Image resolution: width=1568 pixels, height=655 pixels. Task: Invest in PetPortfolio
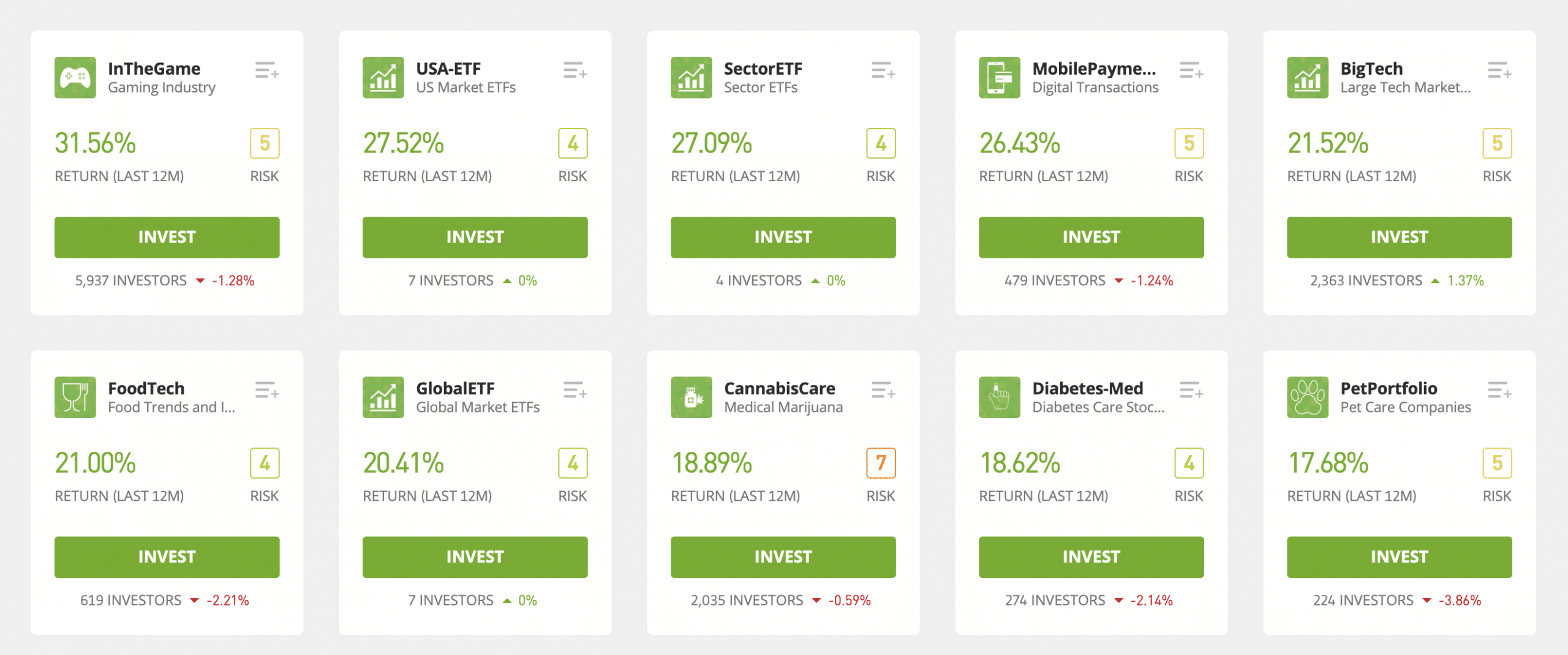click(x=1400, y=557)
